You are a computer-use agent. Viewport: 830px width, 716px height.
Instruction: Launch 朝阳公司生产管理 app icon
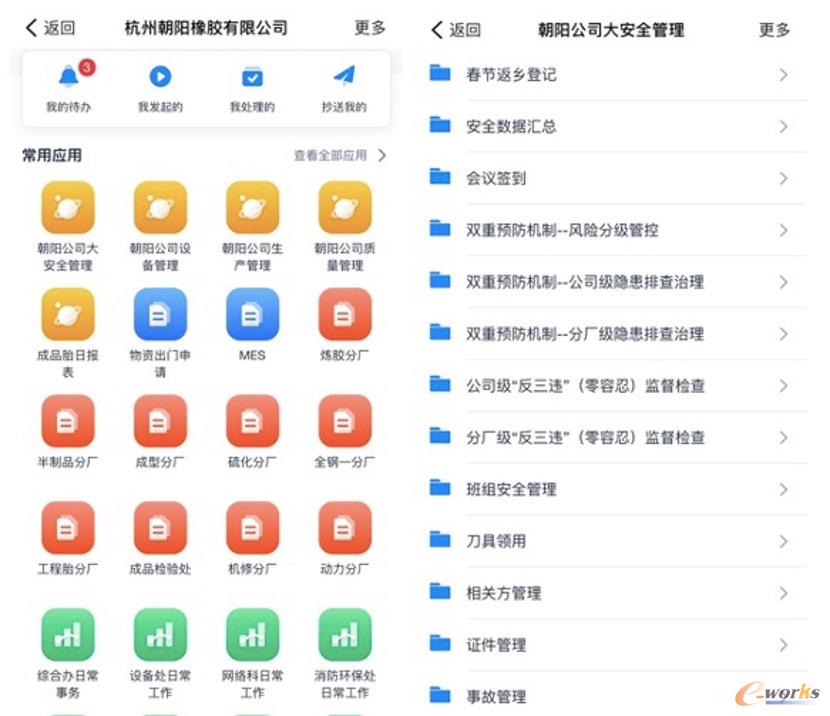pyautogui.click(x=252, y=207)
